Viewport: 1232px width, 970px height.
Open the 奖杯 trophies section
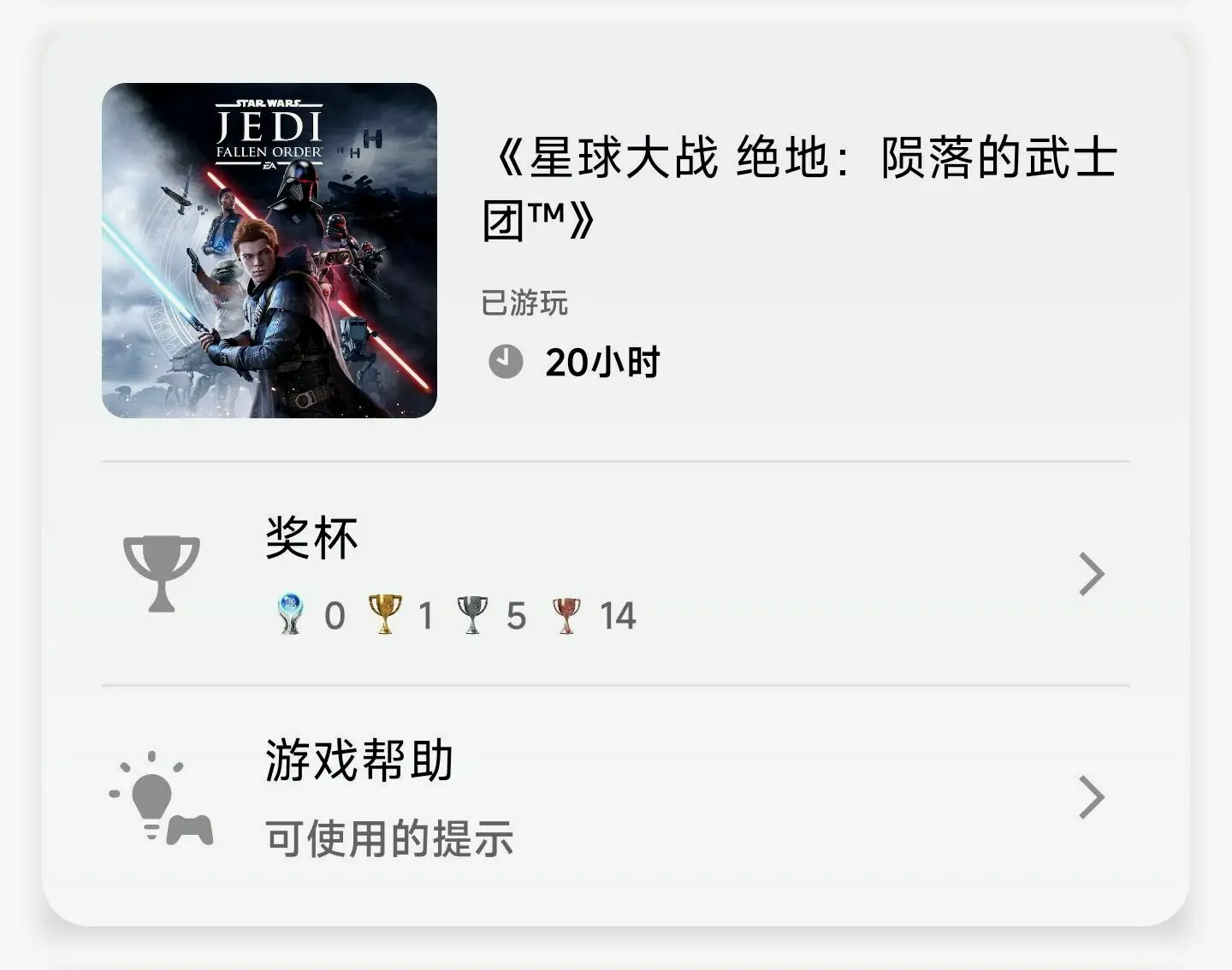(x=616, y=574)
